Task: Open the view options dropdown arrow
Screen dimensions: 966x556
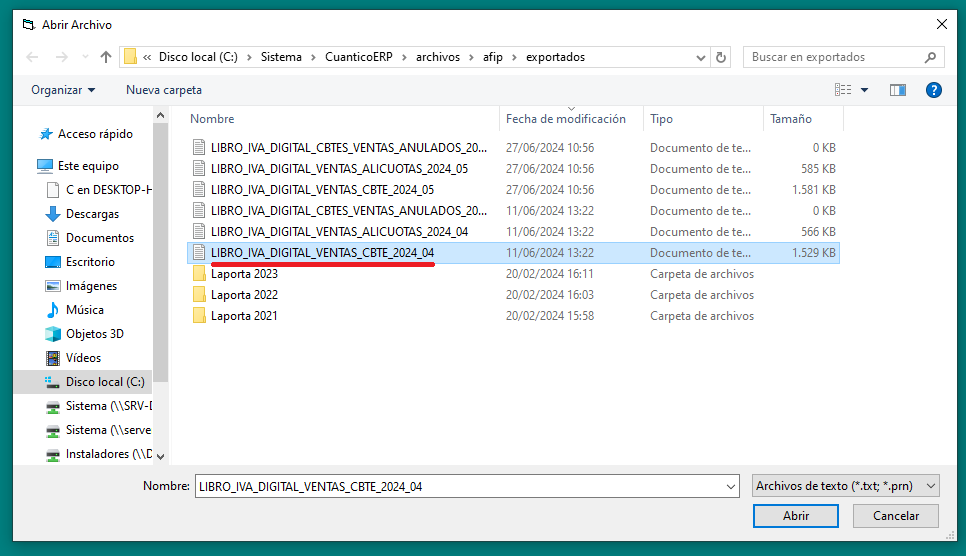Action: (865, 90)
